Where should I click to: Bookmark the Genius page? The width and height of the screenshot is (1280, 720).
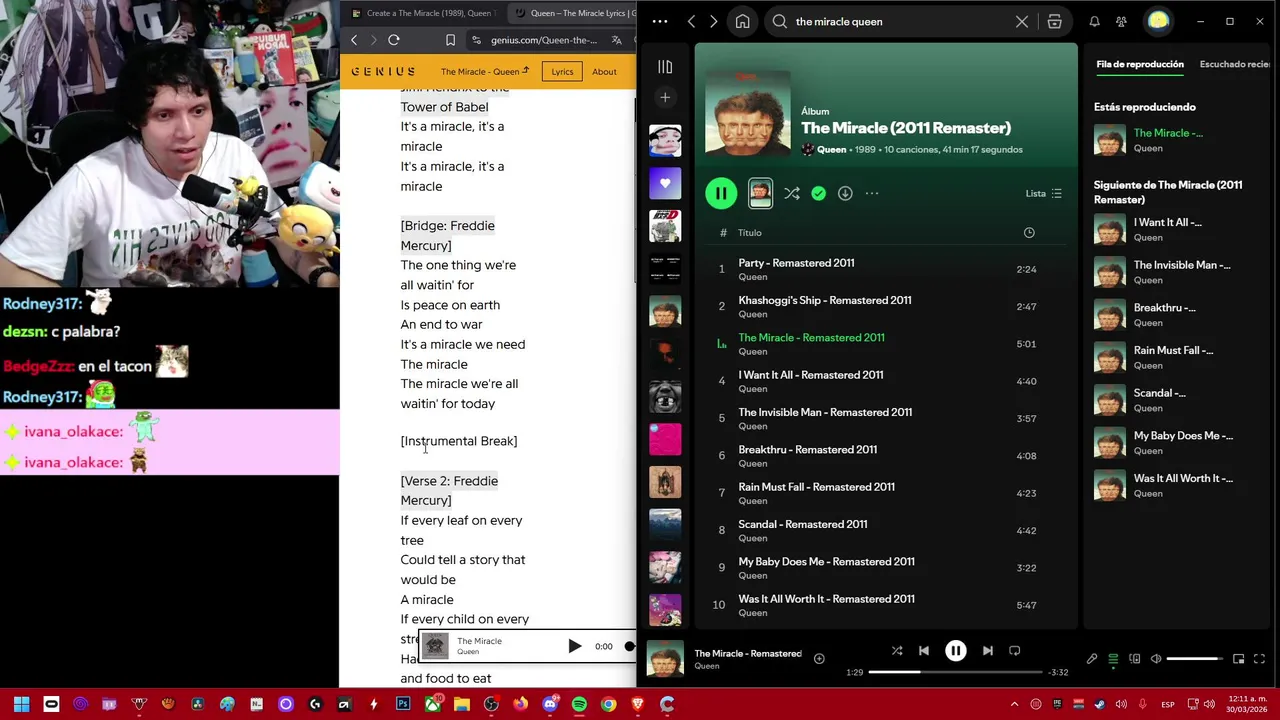(450, 40)
